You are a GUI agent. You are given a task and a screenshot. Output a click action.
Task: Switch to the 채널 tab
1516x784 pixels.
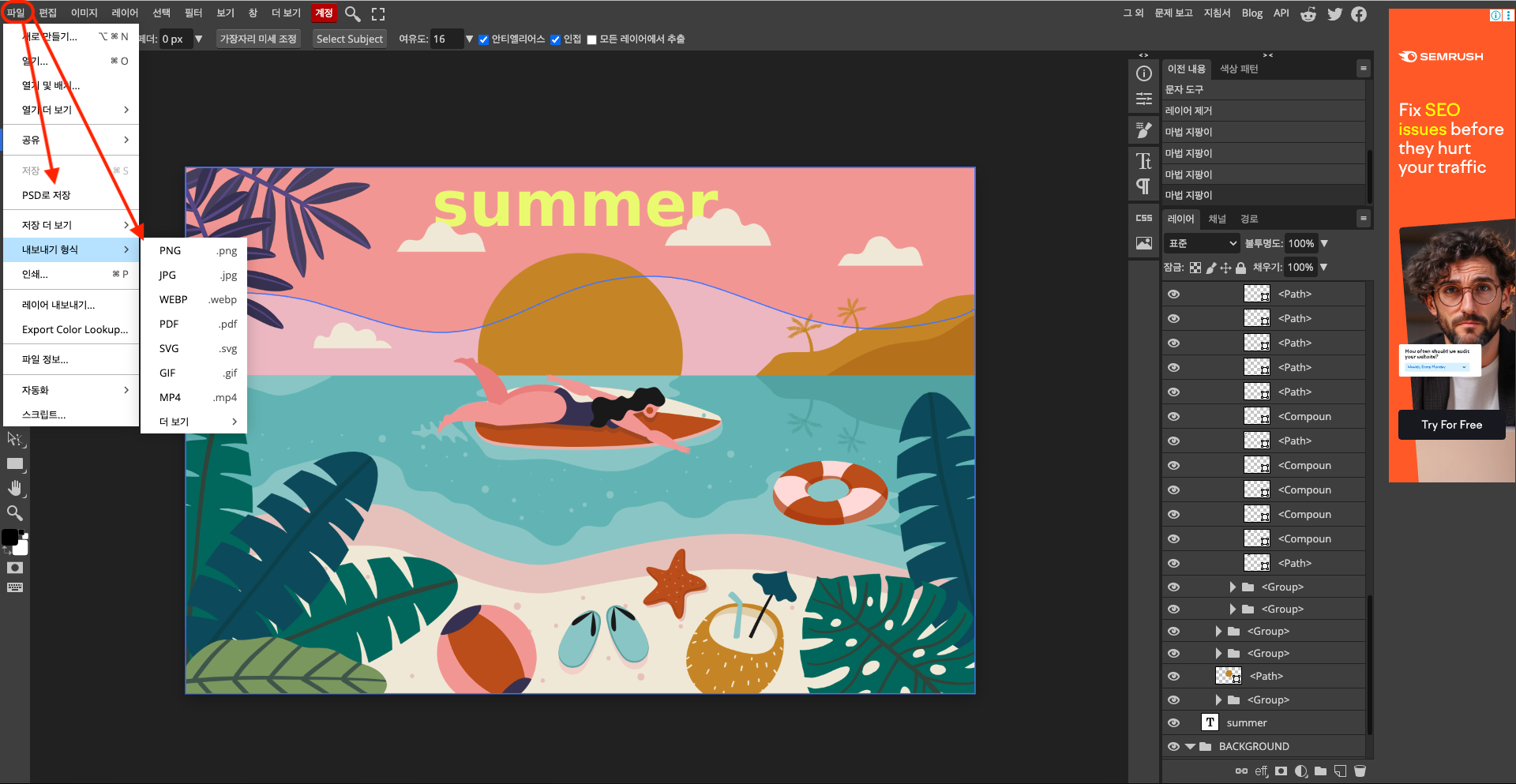coord(1217,219)
